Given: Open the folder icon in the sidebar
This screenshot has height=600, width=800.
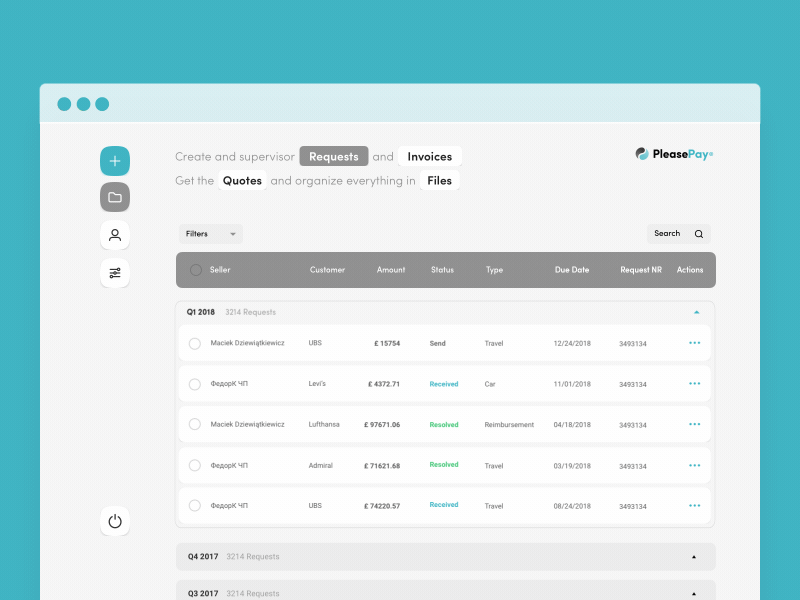Looking at the screenshot, I should [114, 197].
